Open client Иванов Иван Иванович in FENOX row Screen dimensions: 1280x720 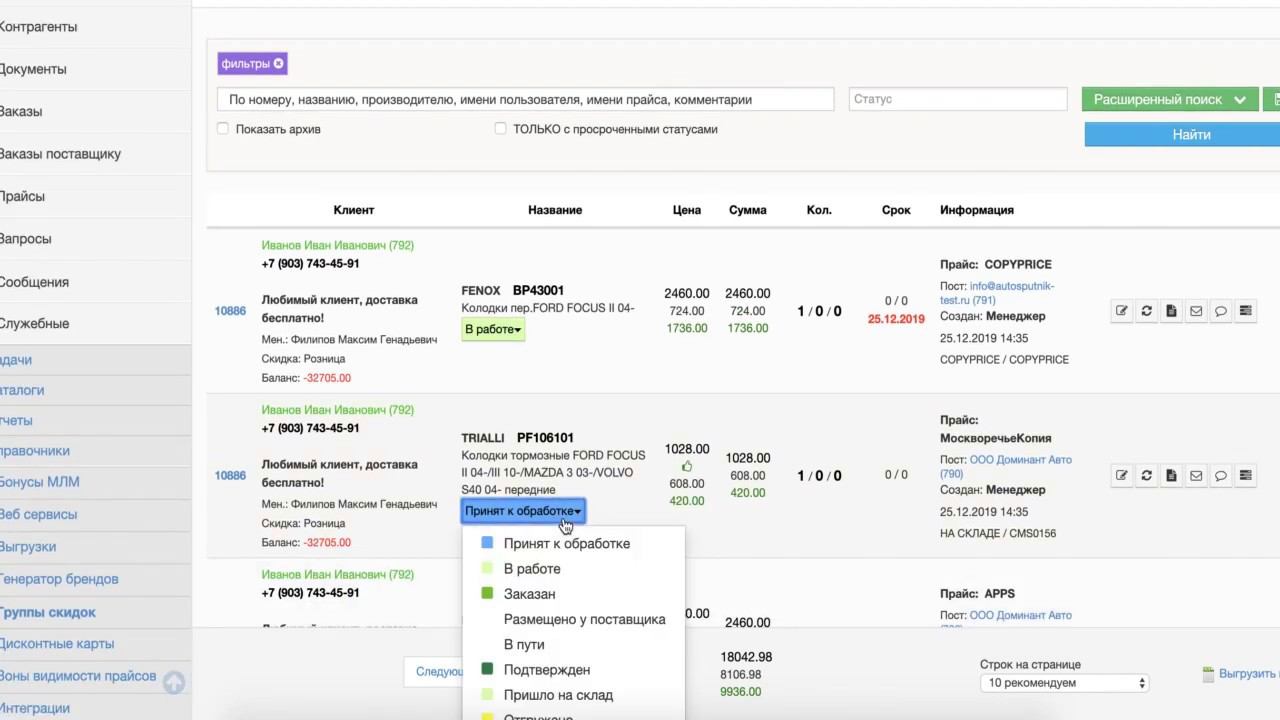click(x=337, y=245)
